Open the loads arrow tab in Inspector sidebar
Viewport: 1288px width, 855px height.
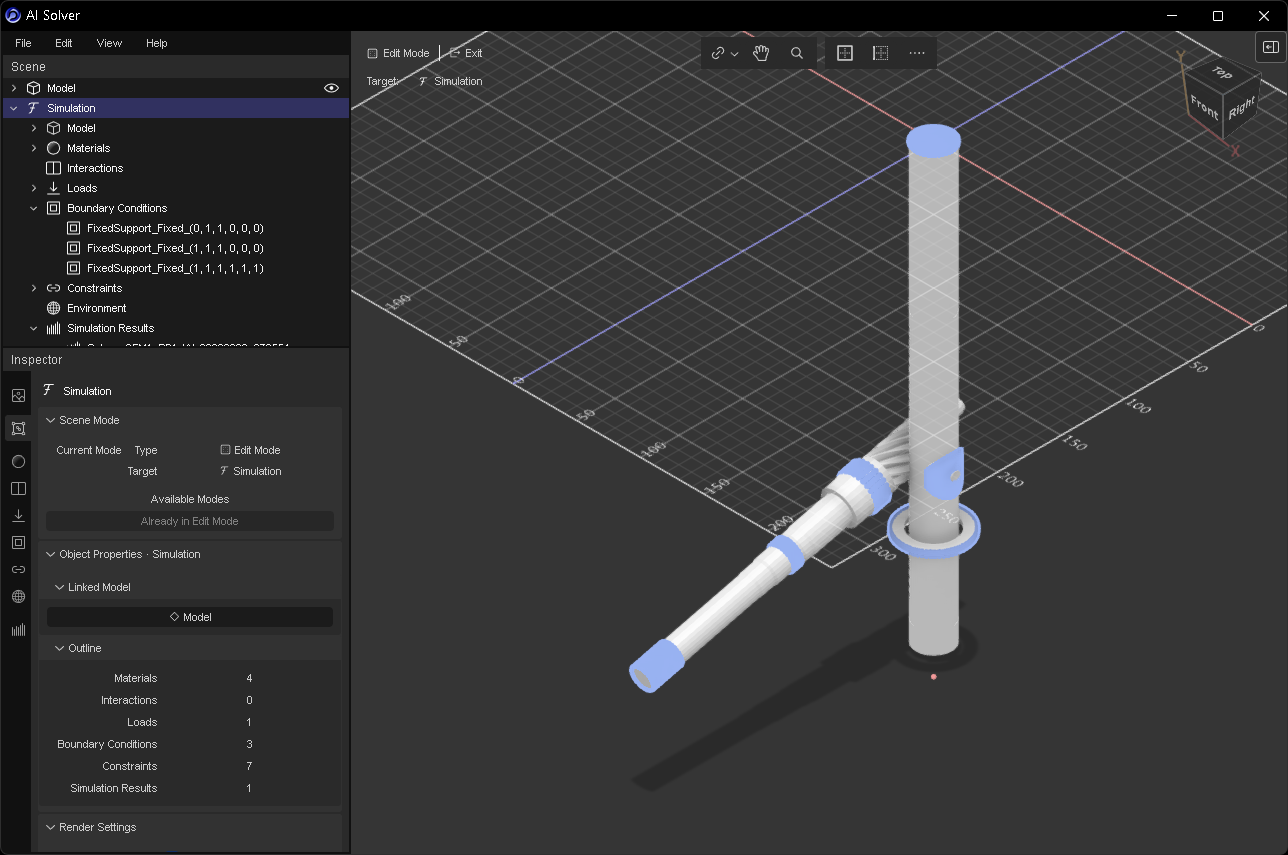(18, 516)
